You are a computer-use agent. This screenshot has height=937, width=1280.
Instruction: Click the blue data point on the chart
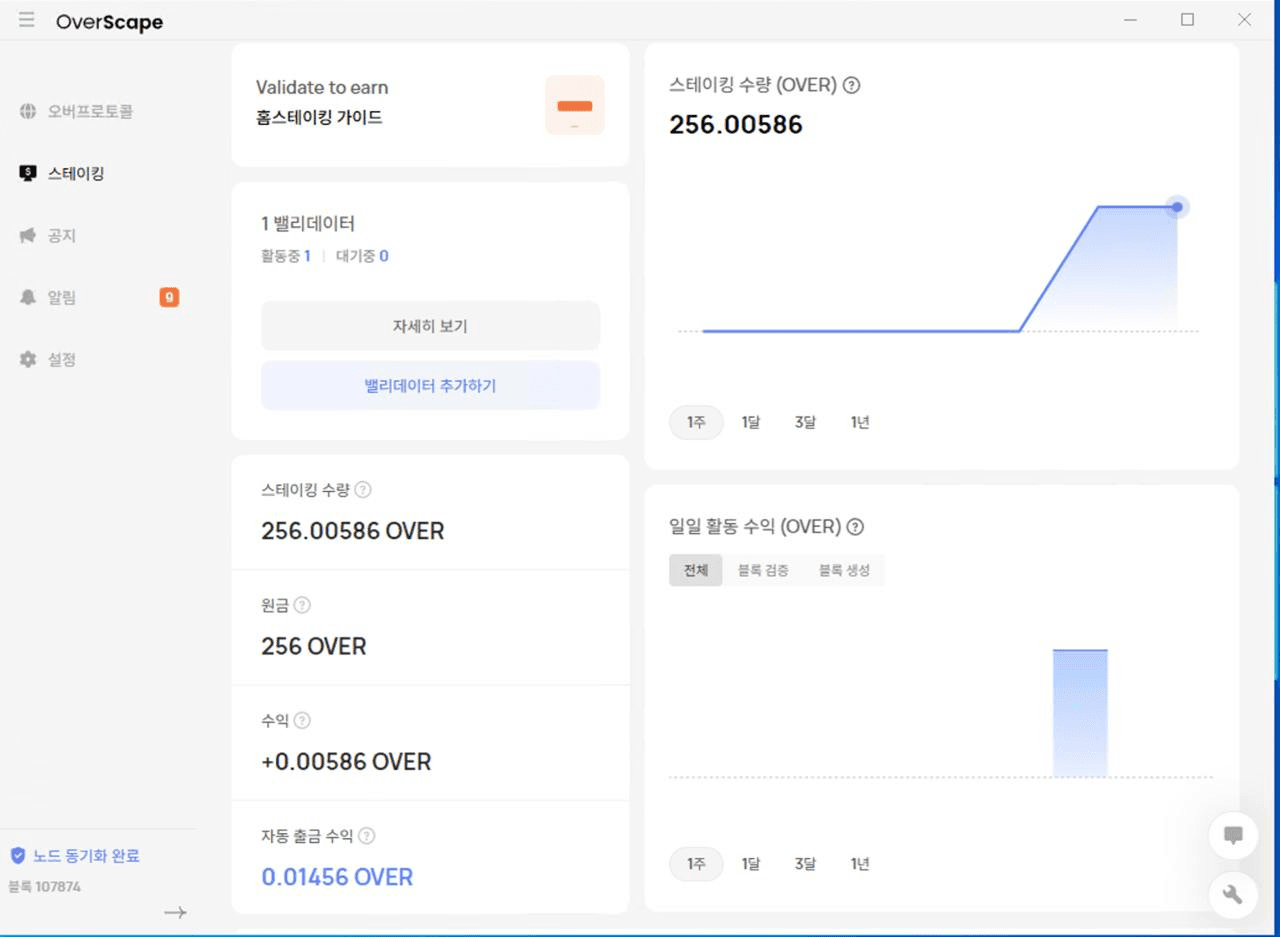click(1177, 207)
